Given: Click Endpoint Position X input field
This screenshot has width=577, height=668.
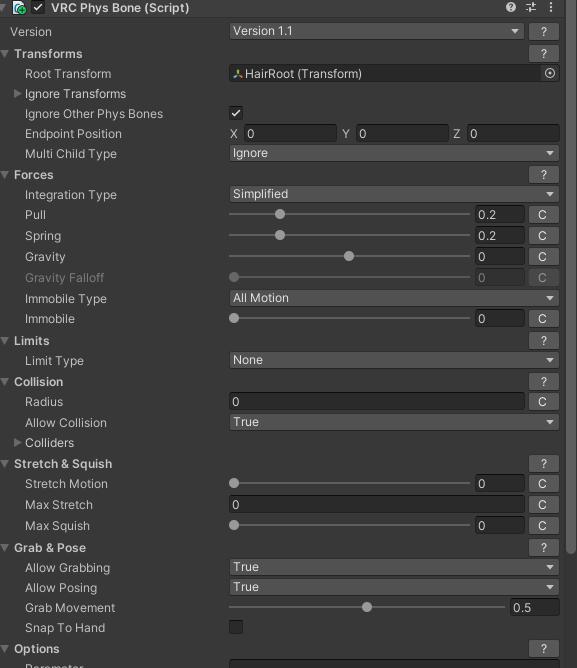Looking at the screenshot, I should [290, 134].
